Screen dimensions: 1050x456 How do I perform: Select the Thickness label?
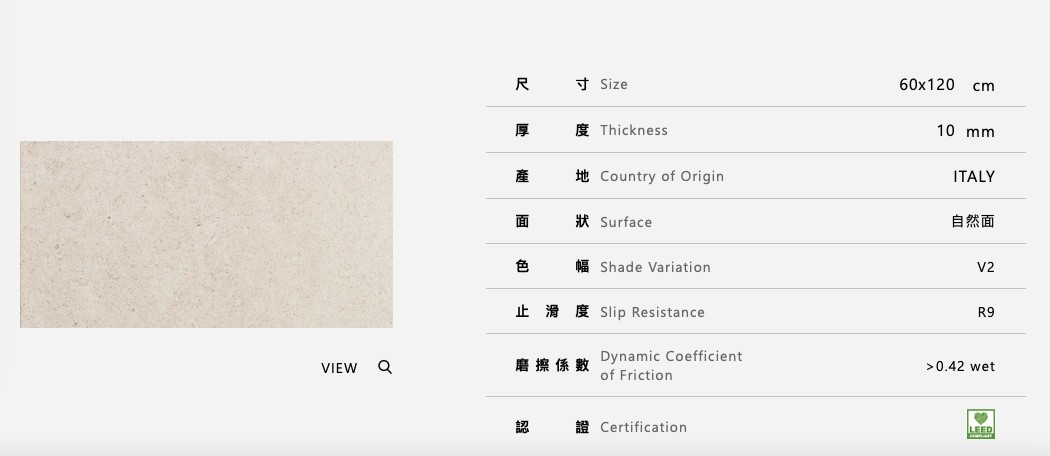(633, 130)
